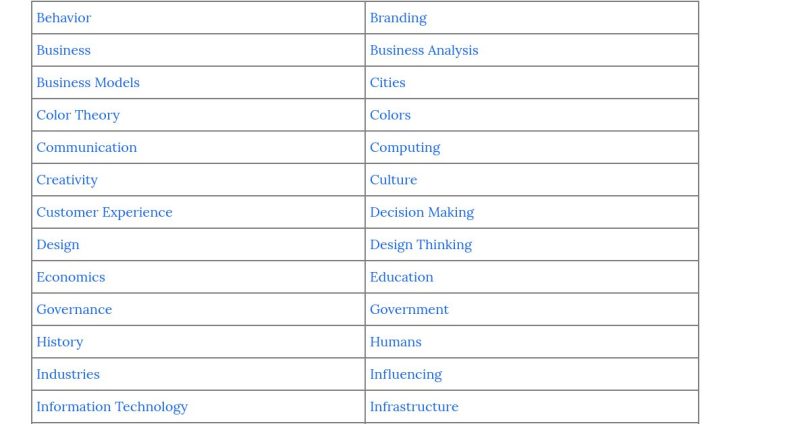Open the Information Technology link
This screenshot has height=424, width=810.
click(112, 407)
